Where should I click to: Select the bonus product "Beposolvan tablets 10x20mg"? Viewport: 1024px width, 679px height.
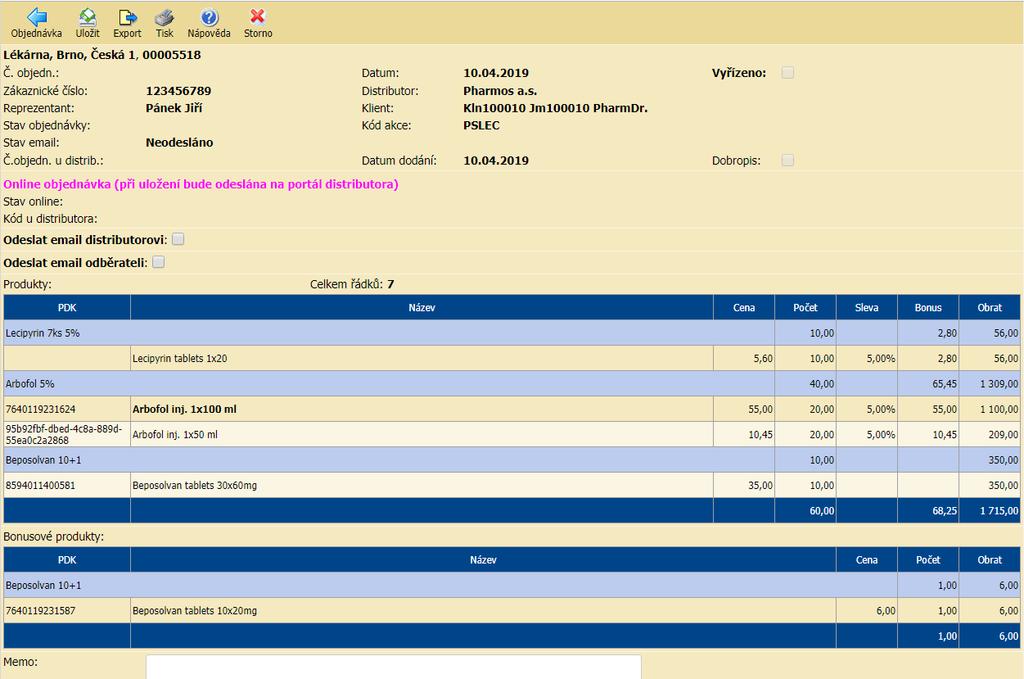(x=195, y=611)
